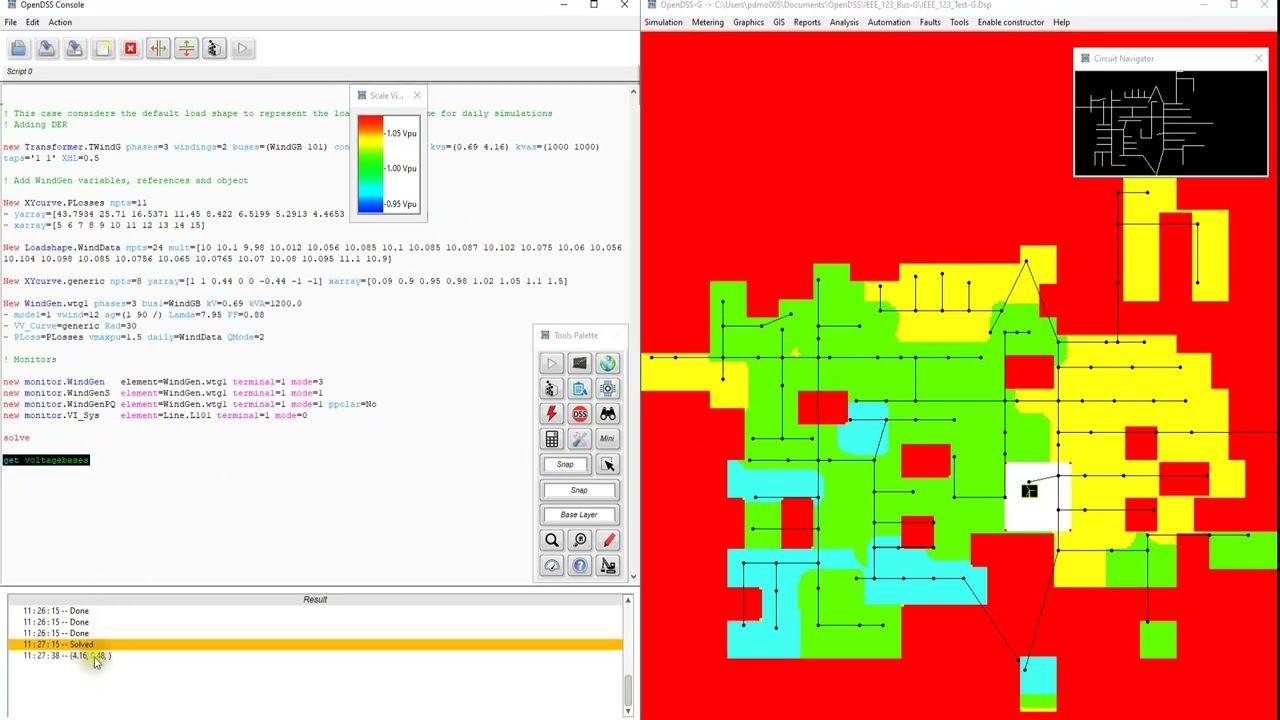1280x720 pixels.
Task: Click the vertical split arrows icon
Action: coord(158,48)
